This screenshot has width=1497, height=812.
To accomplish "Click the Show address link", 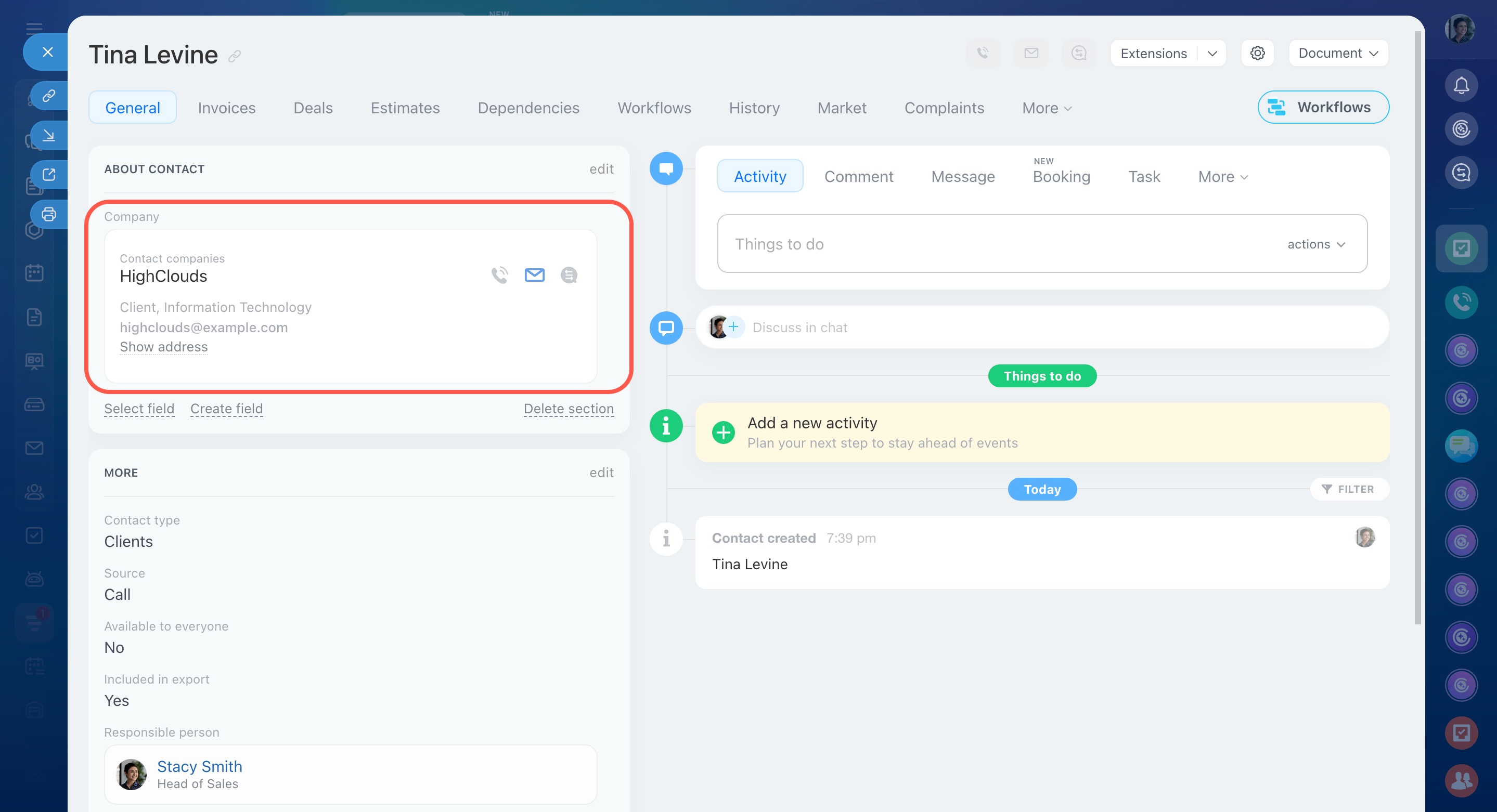I will click(163, 347).
